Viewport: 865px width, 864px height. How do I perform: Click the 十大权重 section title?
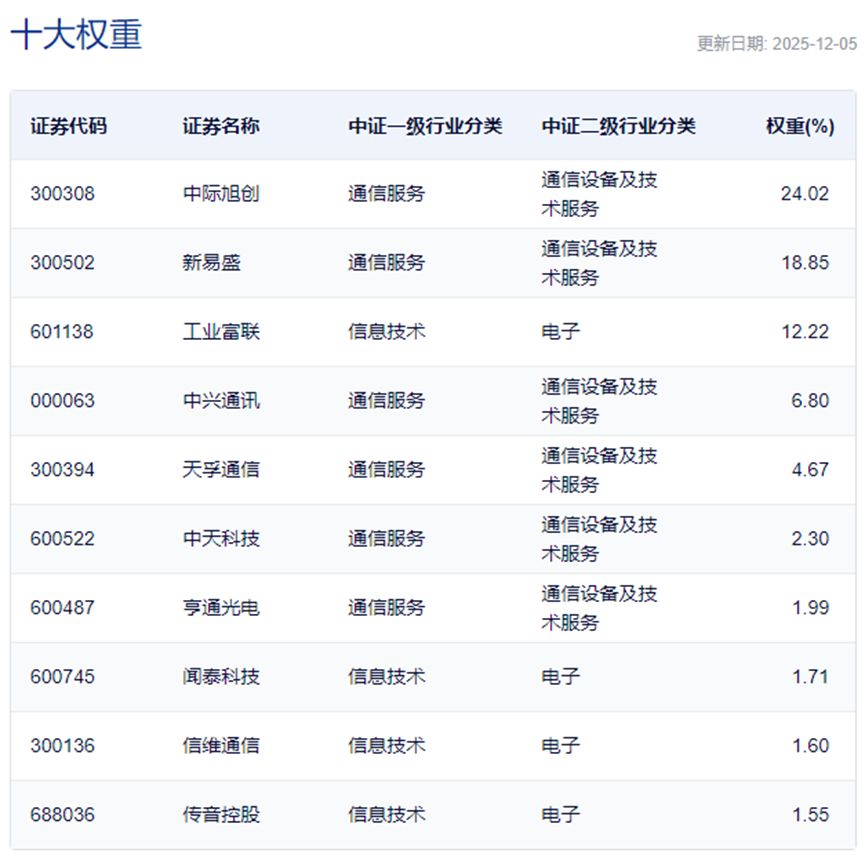click(x=76, y=34)
